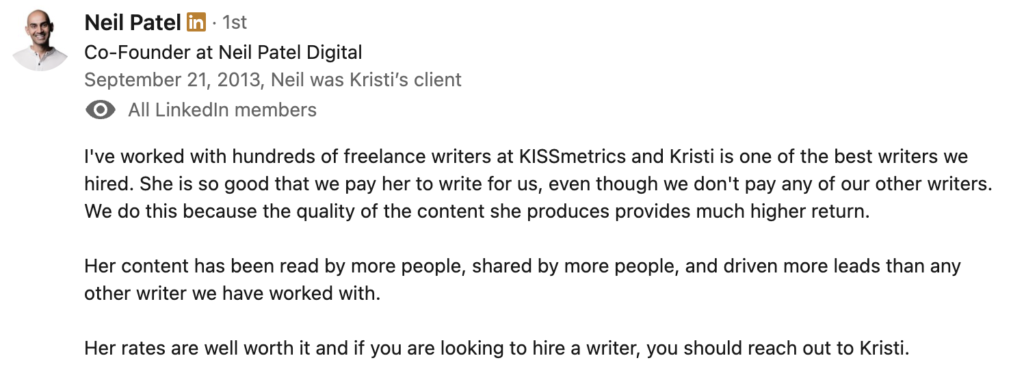Viewport: 1024px width, 369px height.
Task: Click the sentence beginning "She is so good"
Action: pos(566,185)
